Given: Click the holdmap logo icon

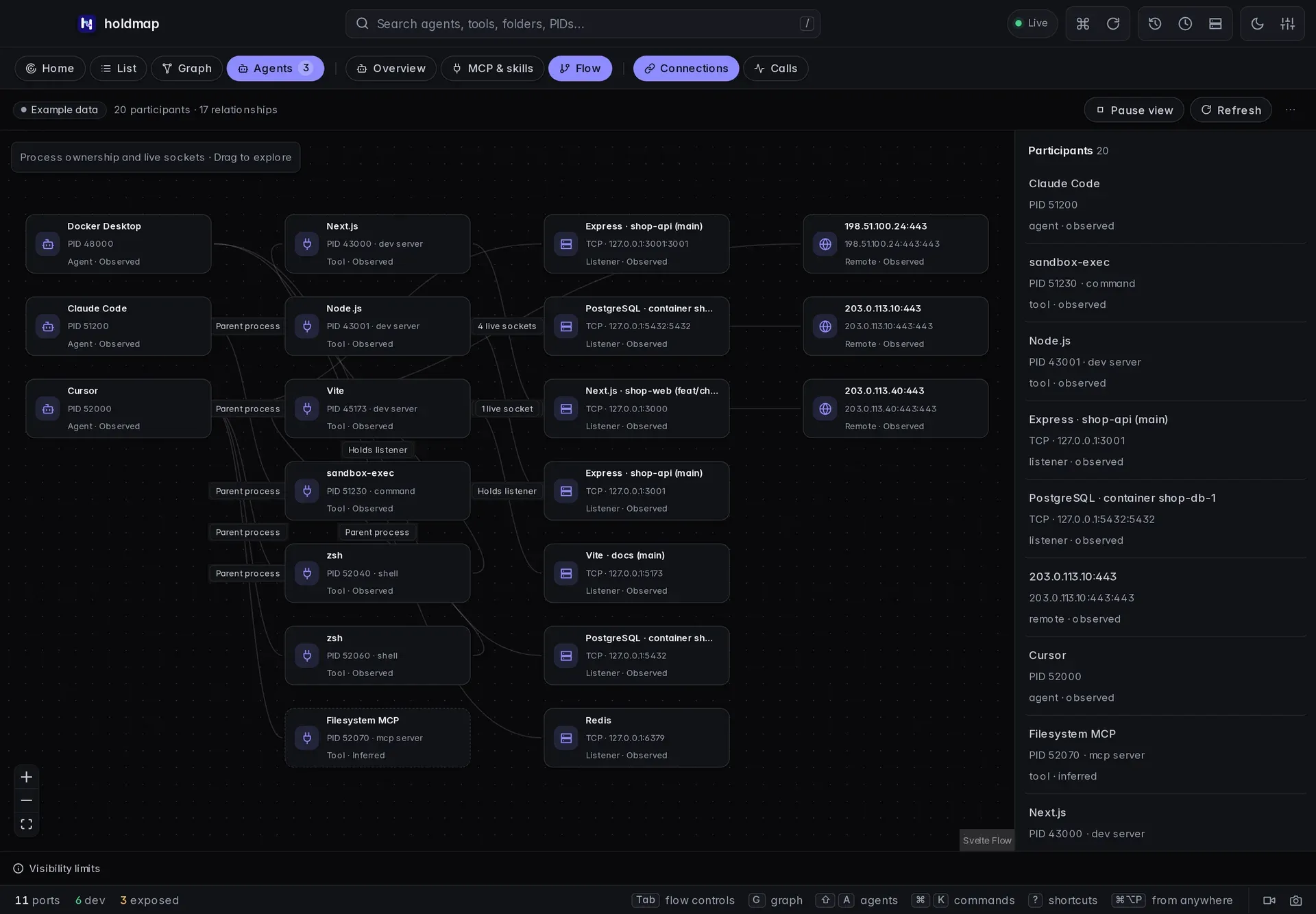Looking at the screenshot, I should (86, 23).
